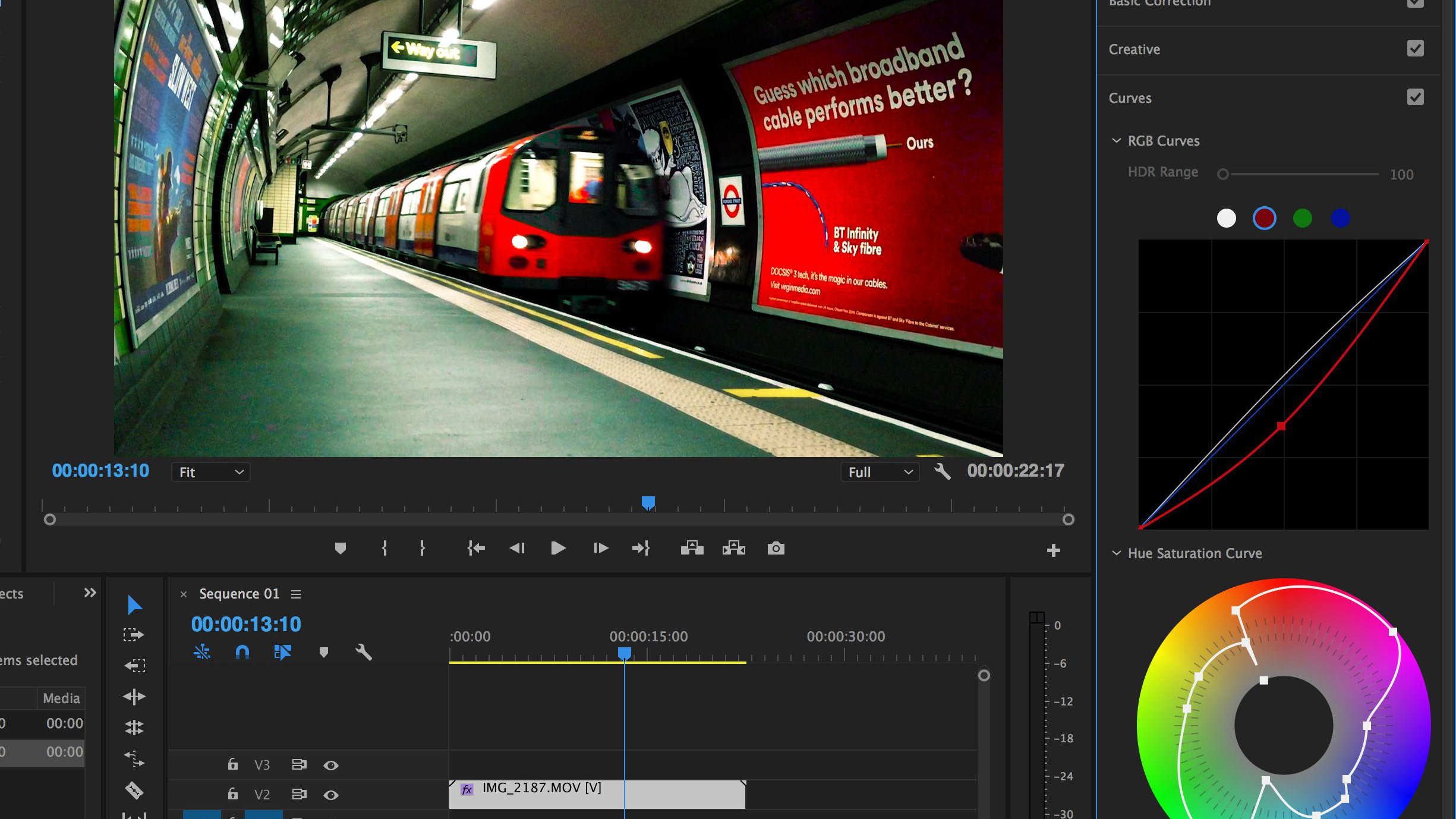Click the Mark In bracket button
This screenshot has width=1456, height=819.
384,548
